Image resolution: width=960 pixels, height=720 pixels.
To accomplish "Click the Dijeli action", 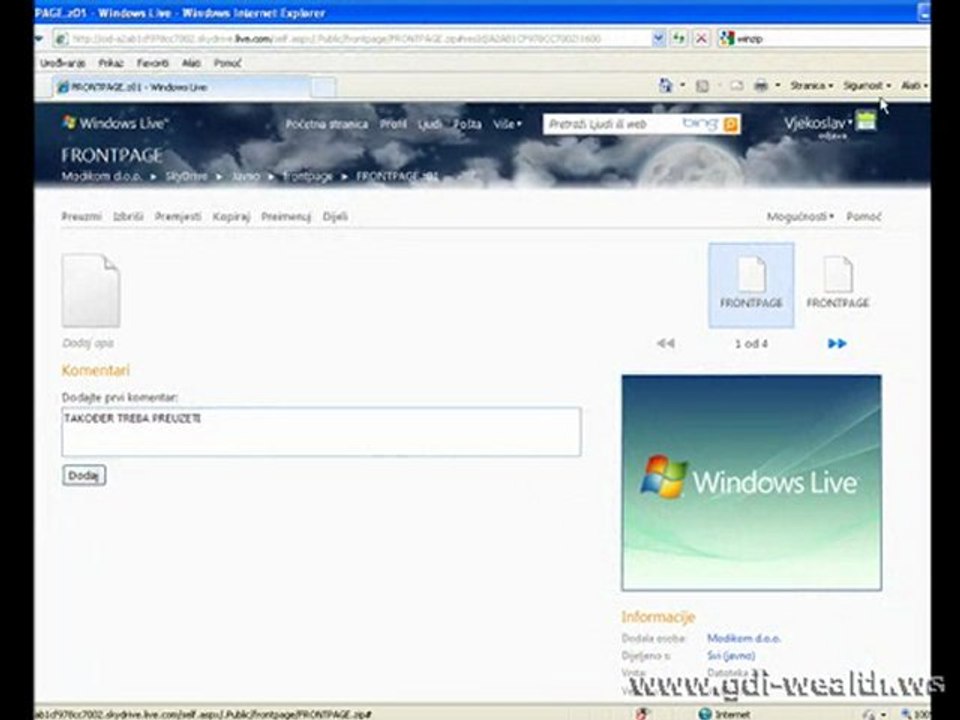I will tap(335, 217).
